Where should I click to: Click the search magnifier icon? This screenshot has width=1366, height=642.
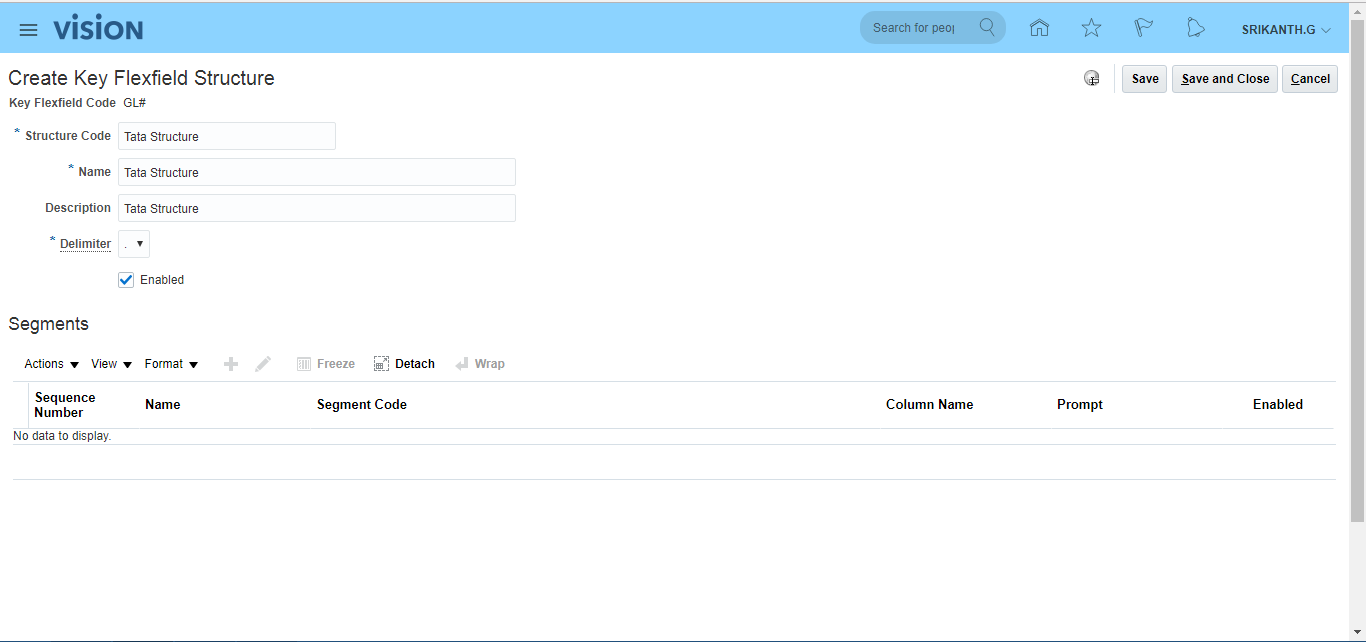point(987,27)
